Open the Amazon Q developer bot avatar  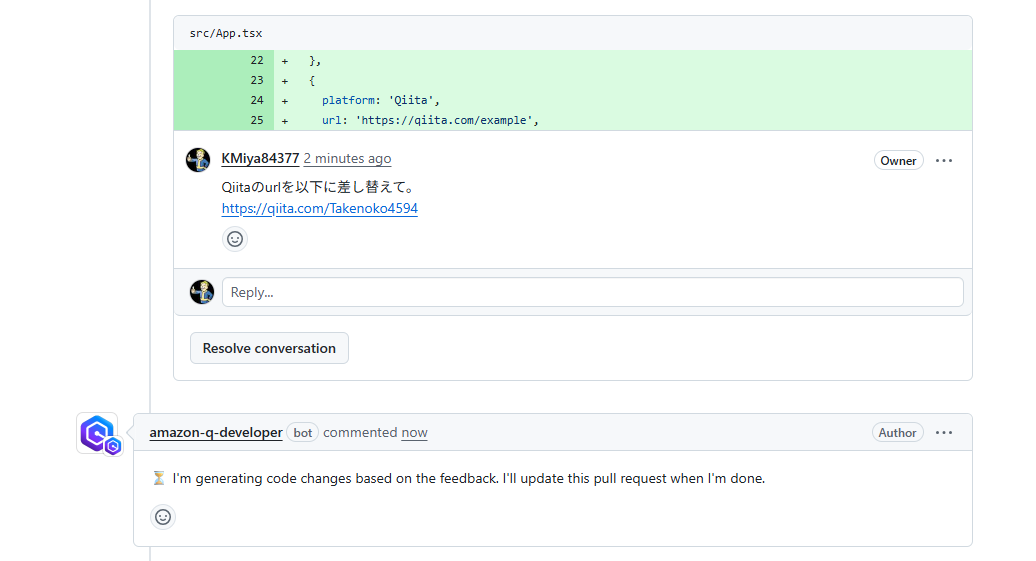tap(98, 434)
